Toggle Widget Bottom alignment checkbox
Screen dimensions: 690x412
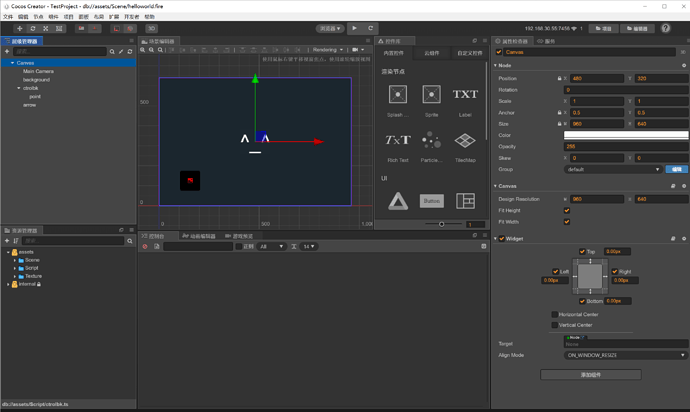coord(582,301)
